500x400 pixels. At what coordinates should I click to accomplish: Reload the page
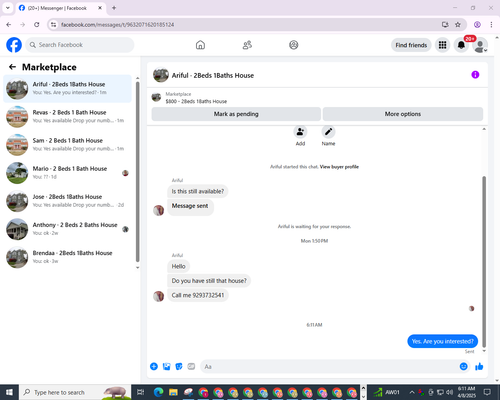[x=37, y=25]
